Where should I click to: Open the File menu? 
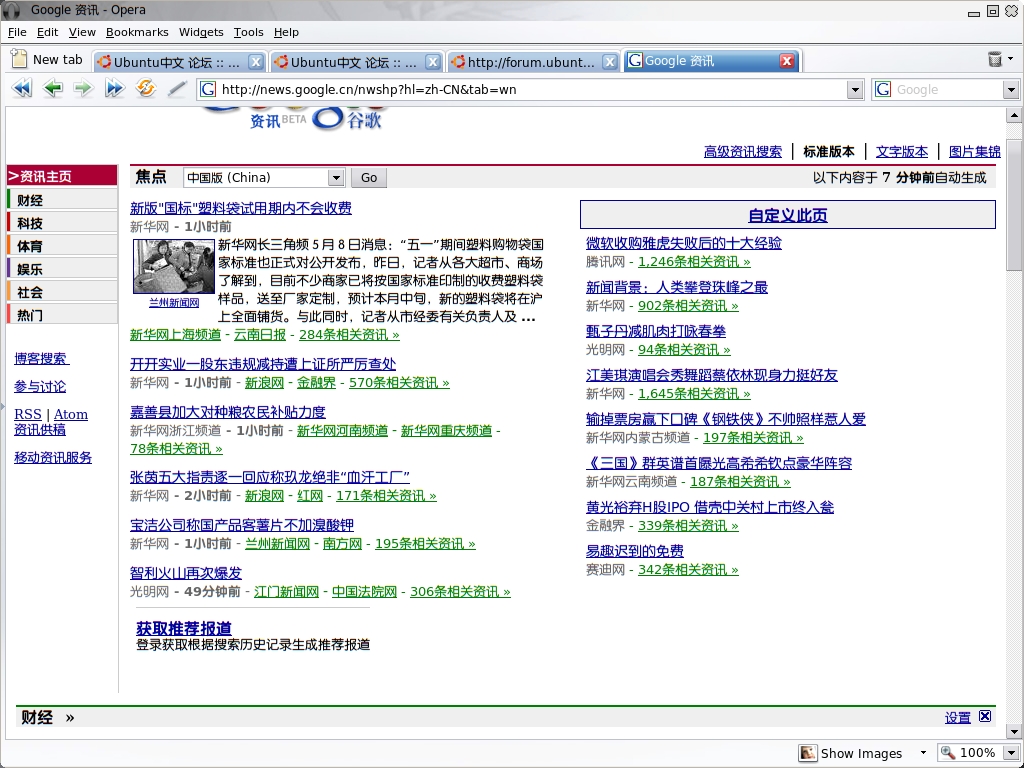click(x=17, y=32)
